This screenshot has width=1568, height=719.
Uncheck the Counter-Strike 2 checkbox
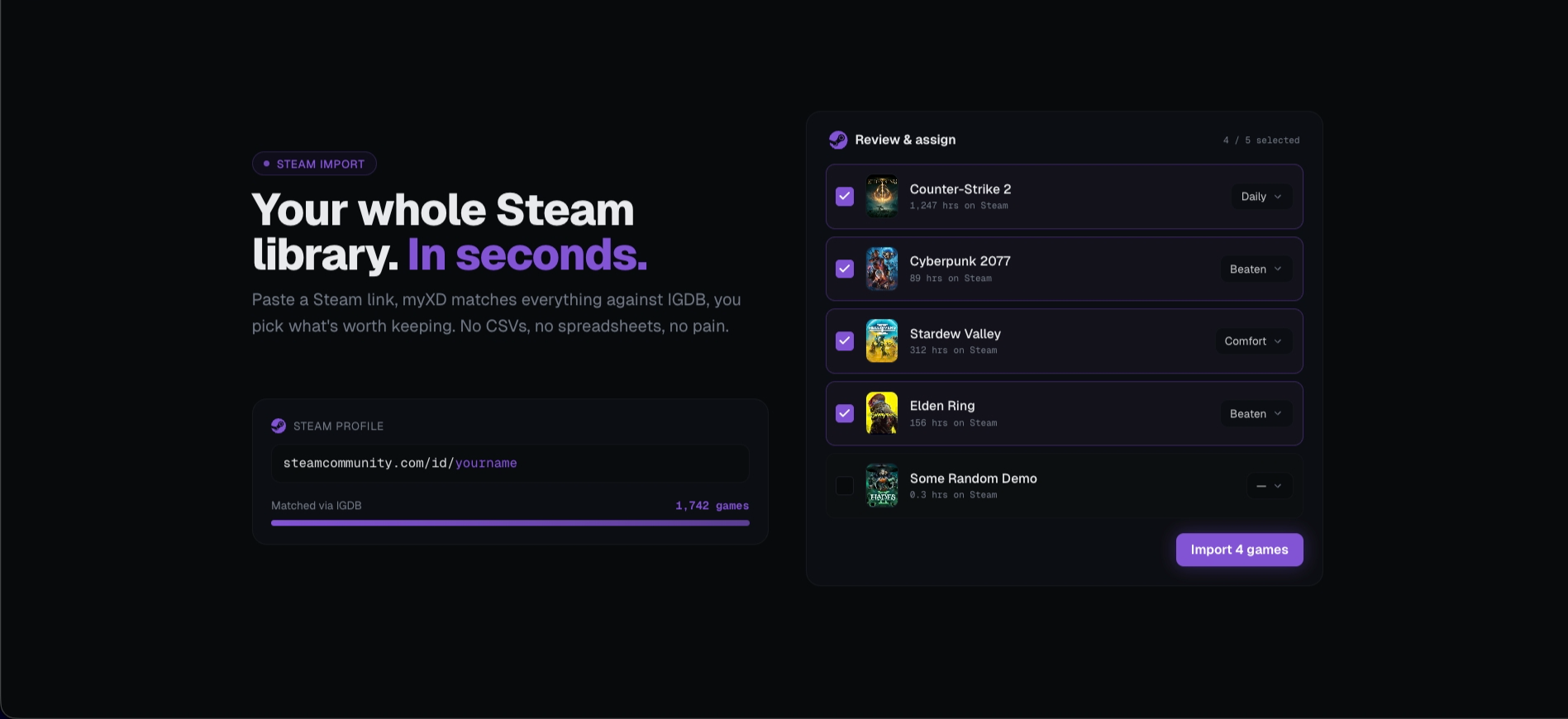point(845,196)
